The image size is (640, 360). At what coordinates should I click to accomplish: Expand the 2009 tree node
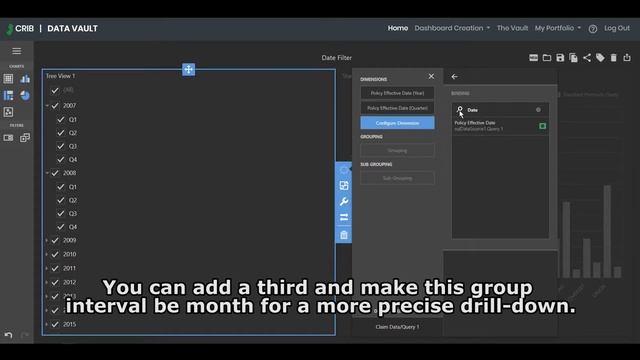click(x=47, y=241)
